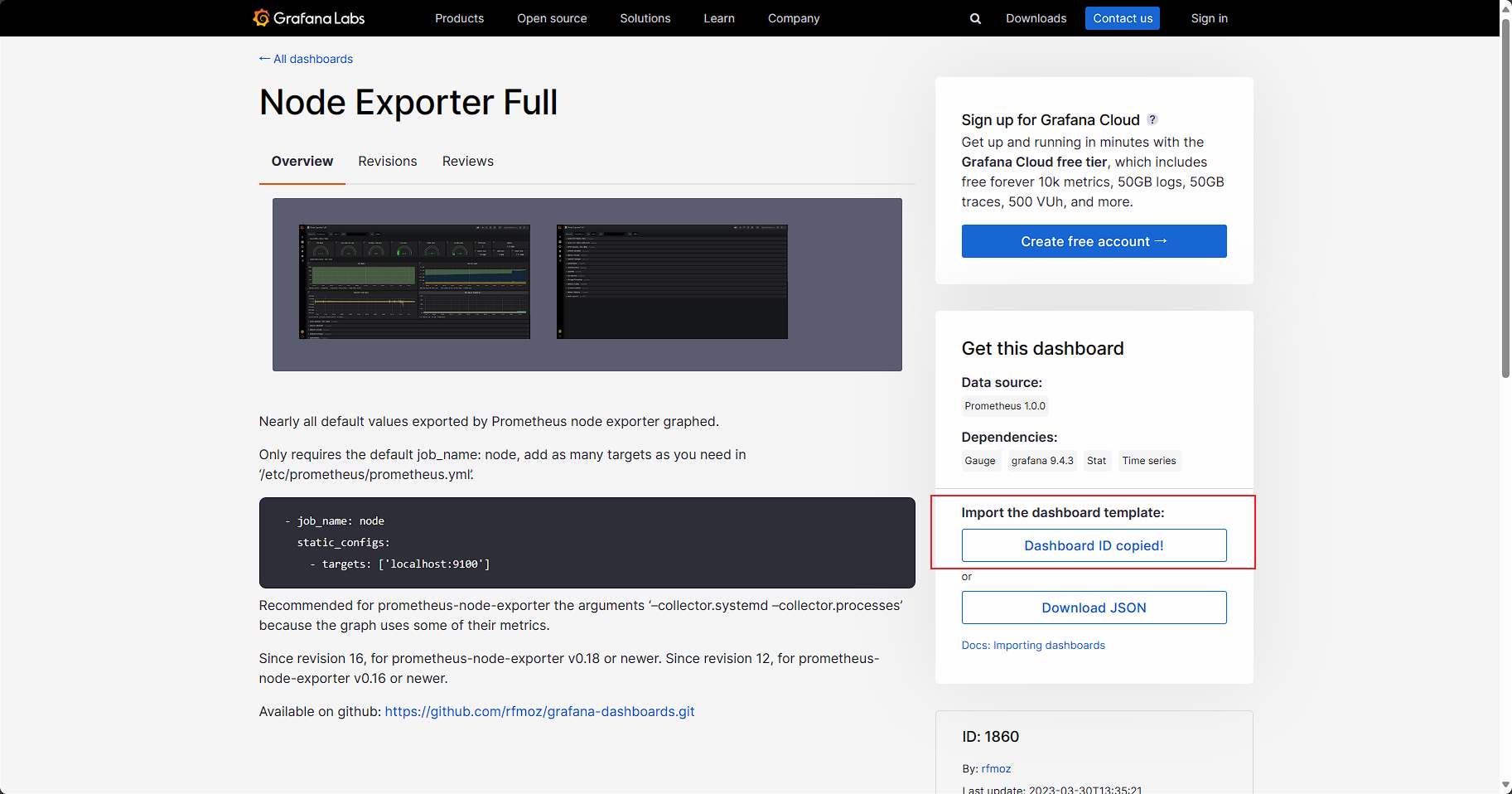1512x794 pixels.
Task: Switch to the Reviews tab
Action: [468, 161]
